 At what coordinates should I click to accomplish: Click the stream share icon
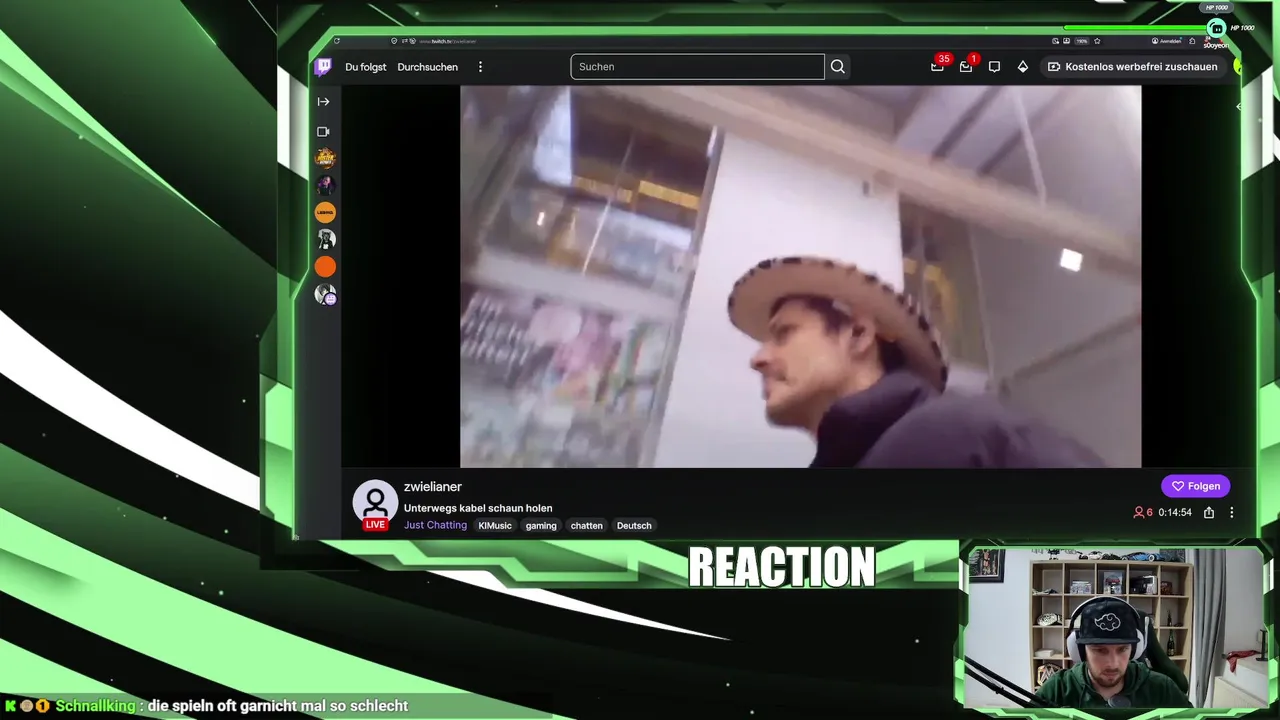[x=1209, y=512]
